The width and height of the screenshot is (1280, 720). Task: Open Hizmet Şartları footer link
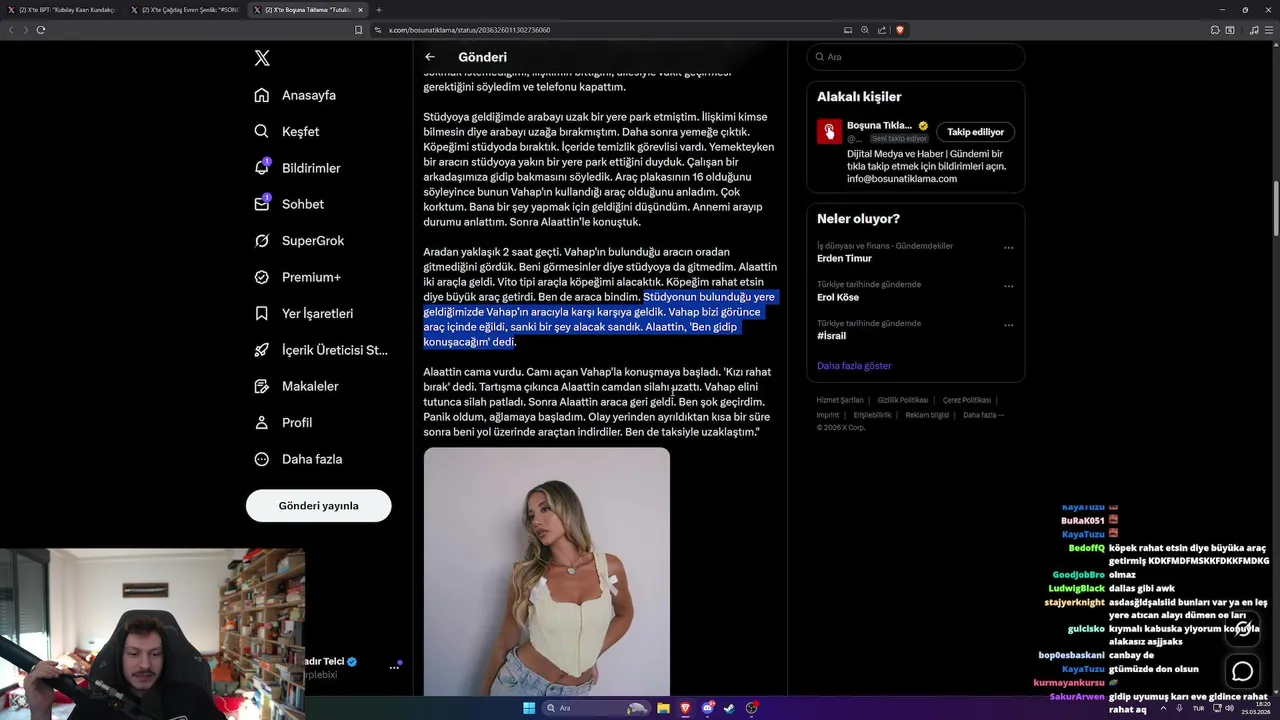tap(840, 400)
